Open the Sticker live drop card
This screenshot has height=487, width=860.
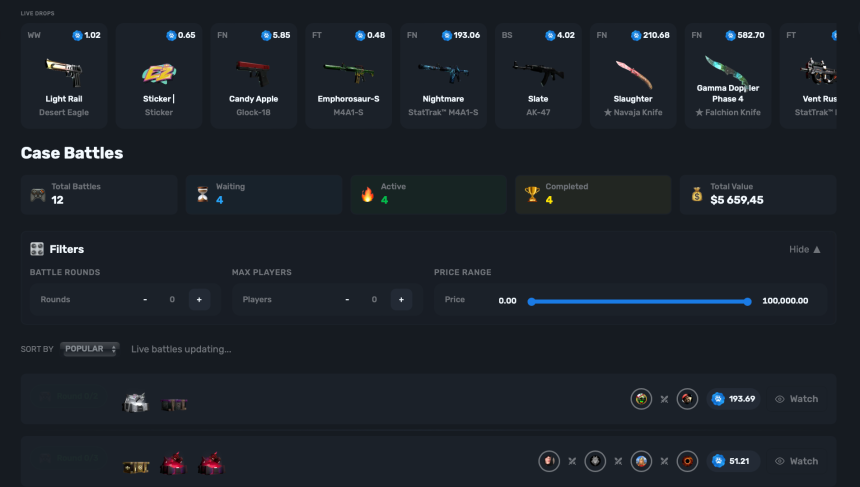point(159,76)
